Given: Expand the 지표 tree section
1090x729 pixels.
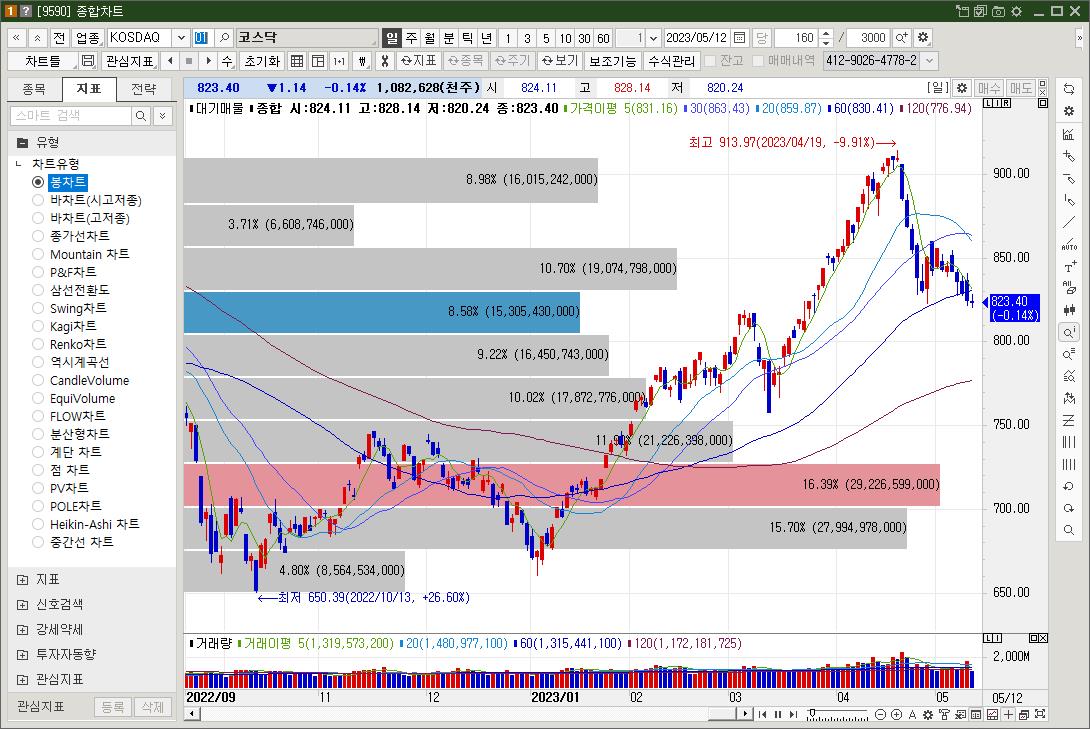Looking at the screenshot, I should [22, 580].
